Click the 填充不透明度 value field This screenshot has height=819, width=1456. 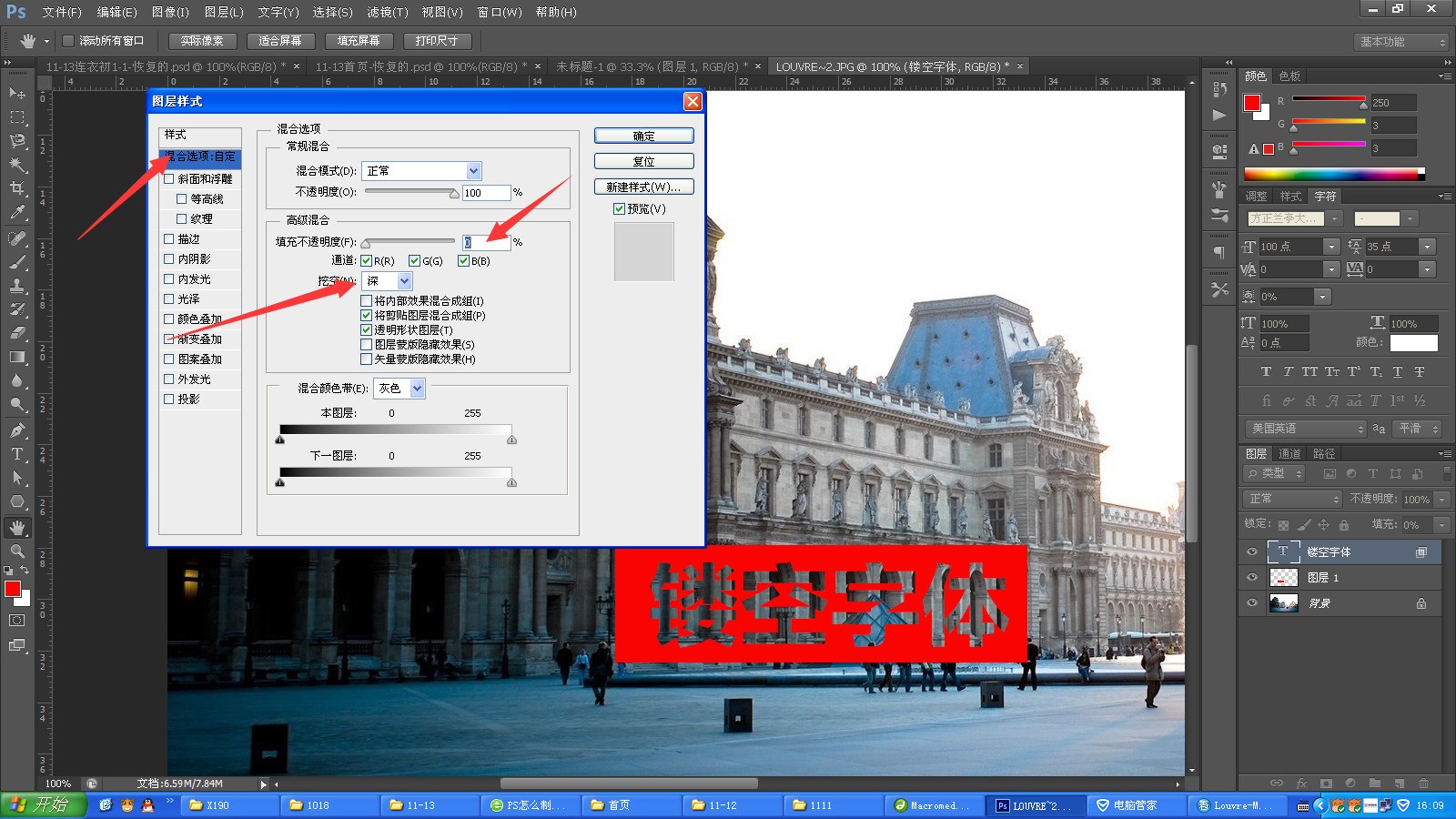(x=486, y=242)
